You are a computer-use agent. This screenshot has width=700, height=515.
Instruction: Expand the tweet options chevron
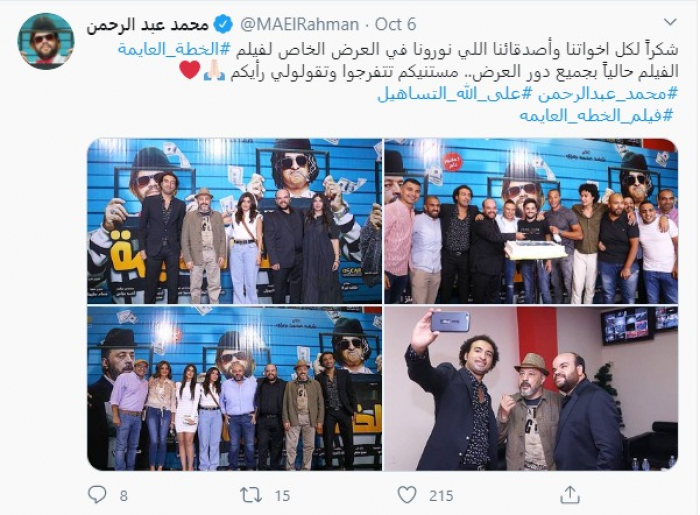(670, 22)
